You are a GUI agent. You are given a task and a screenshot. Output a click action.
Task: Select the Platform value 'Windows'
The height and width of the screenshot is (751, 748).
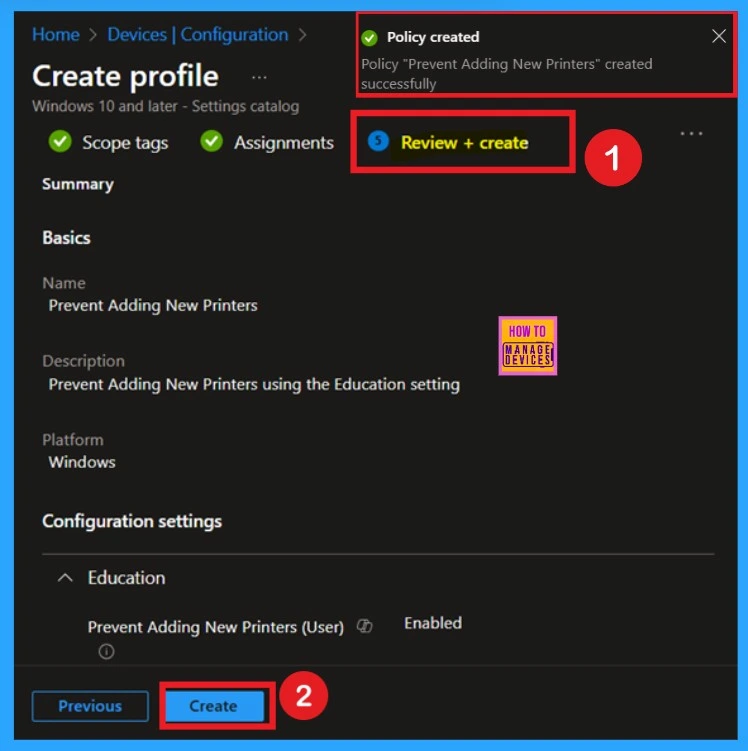coord(82,462)
